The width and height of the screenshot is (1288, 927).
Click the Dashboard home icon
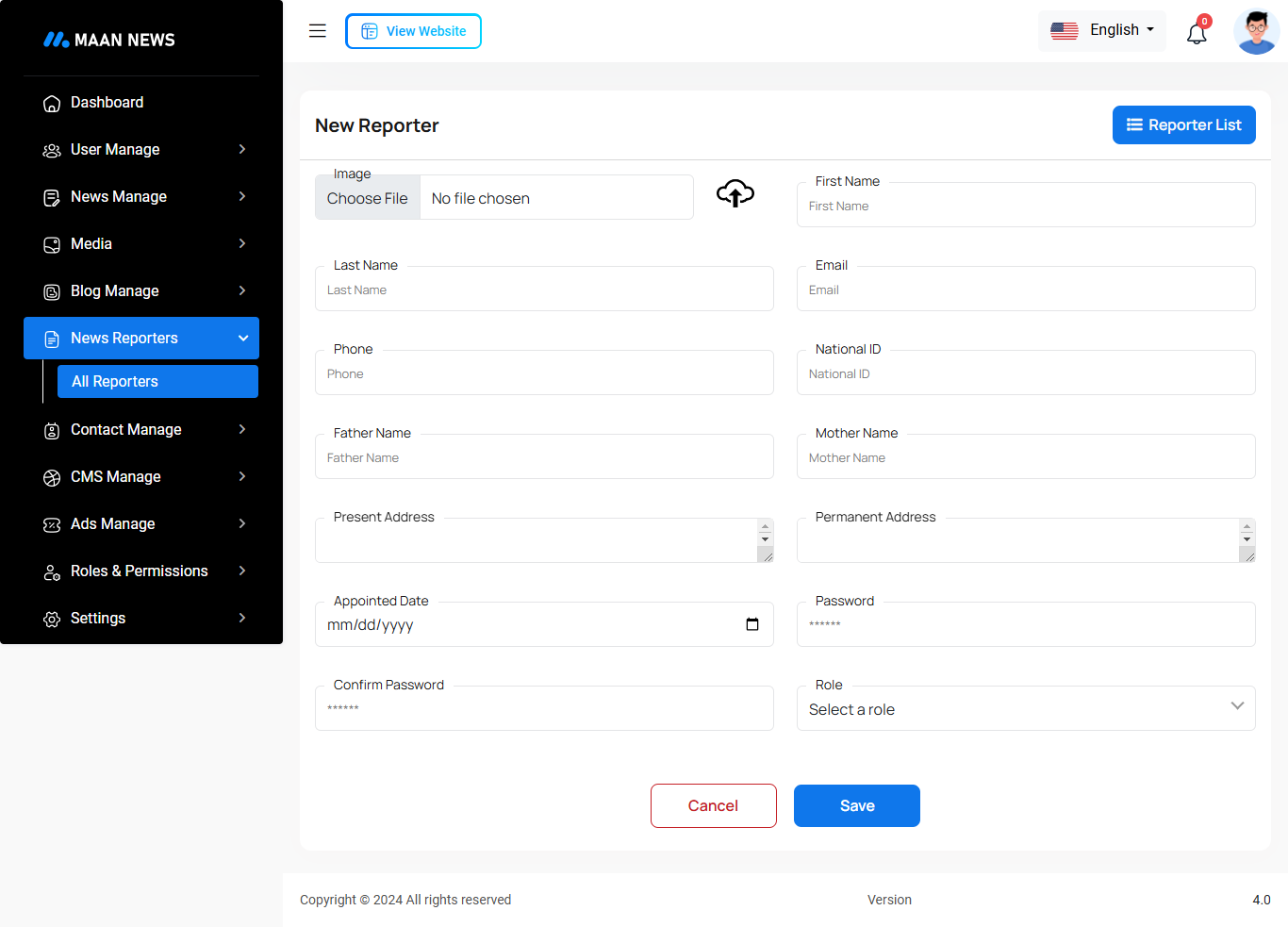52,103
